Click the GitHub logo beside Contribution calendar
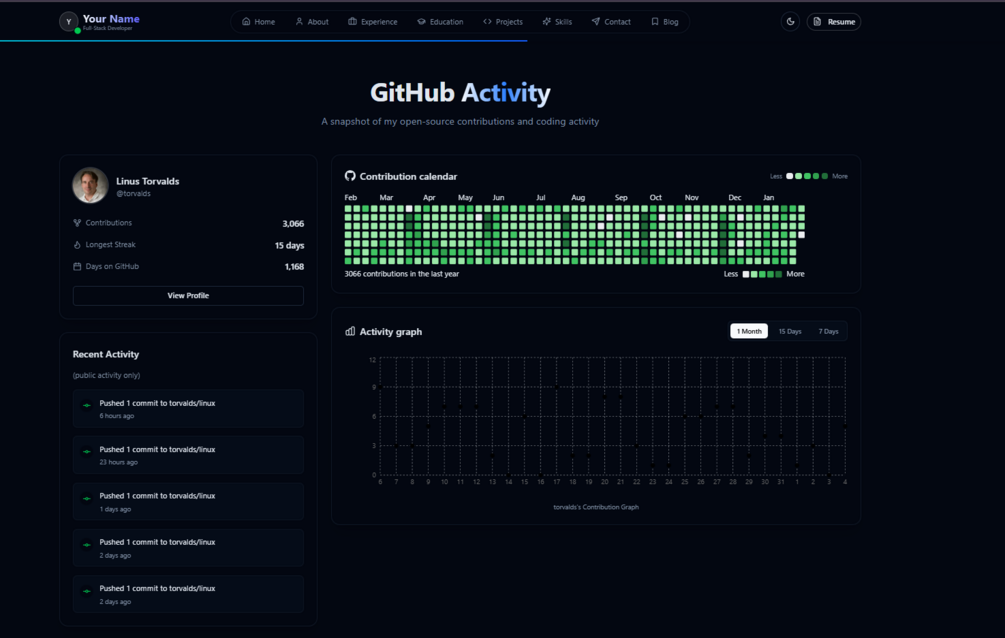The width and height of the screenshot is (1005, 638). coord(350,176)
